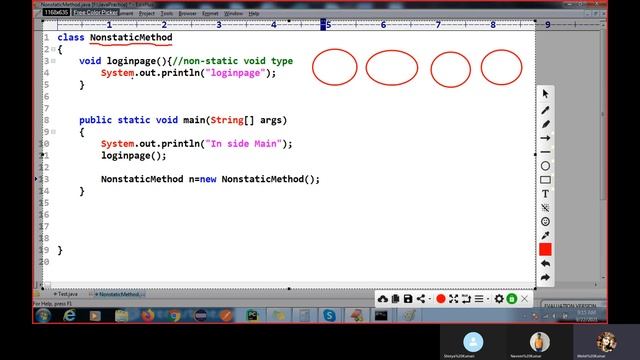Select the pointer tool in annotation toolbar

[x=545, y=94]
